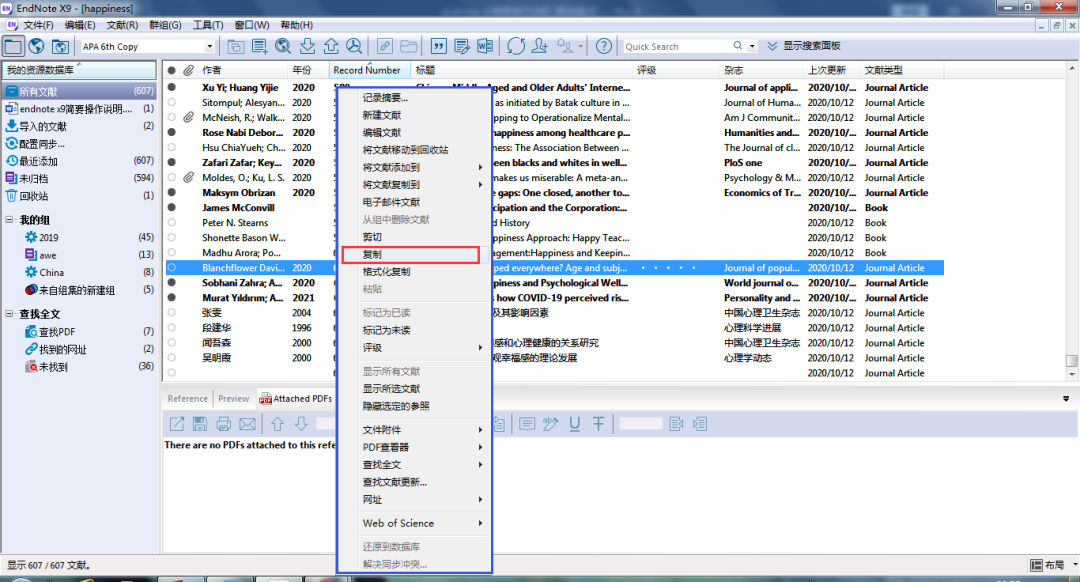Click the Next Page down-arrow icon
This screenshot has height=582, width=1080.
(301, 424)
